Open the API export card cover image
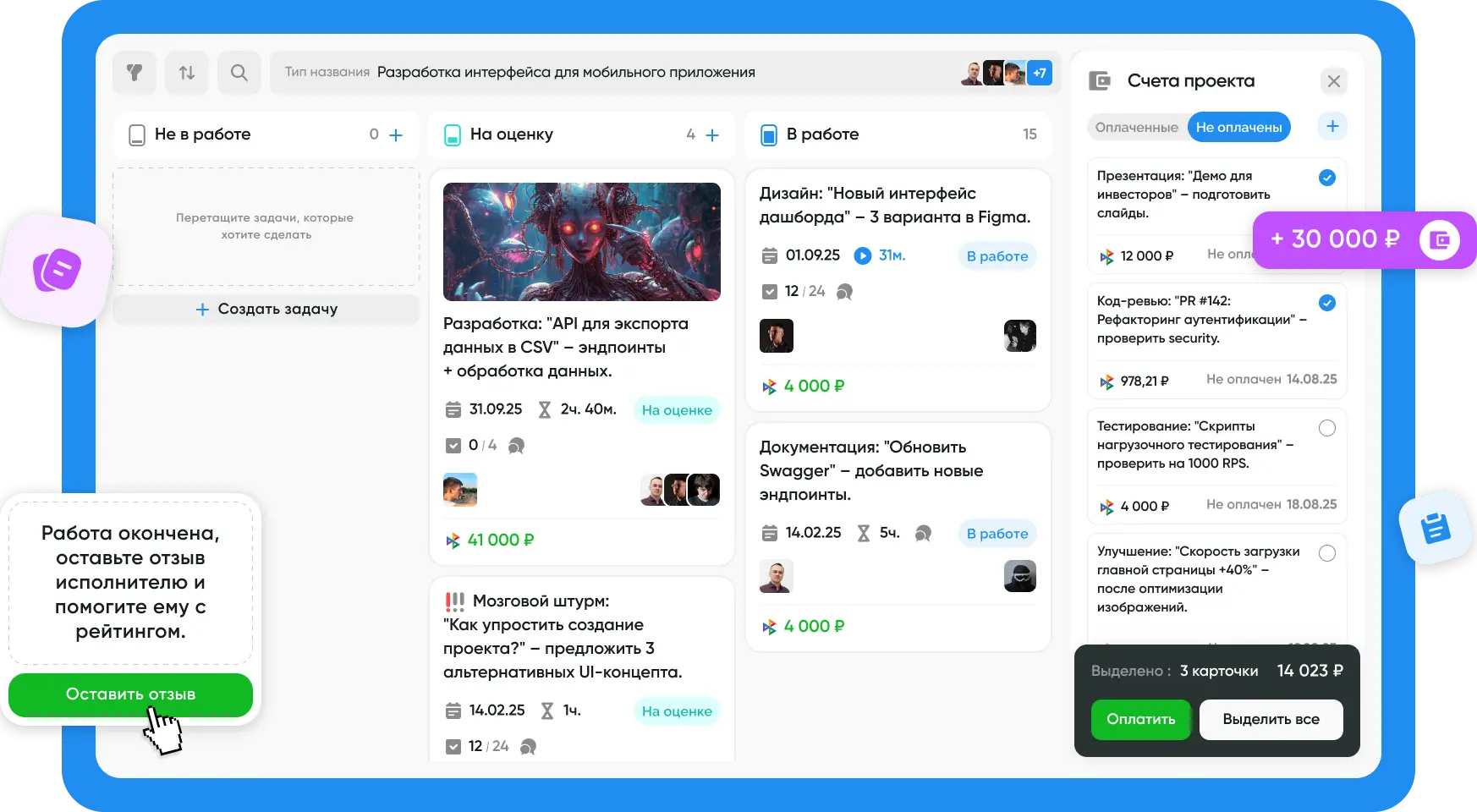The width and height of the screenshot is (1477, 812). pyautogui.click(x=582, y=242)
